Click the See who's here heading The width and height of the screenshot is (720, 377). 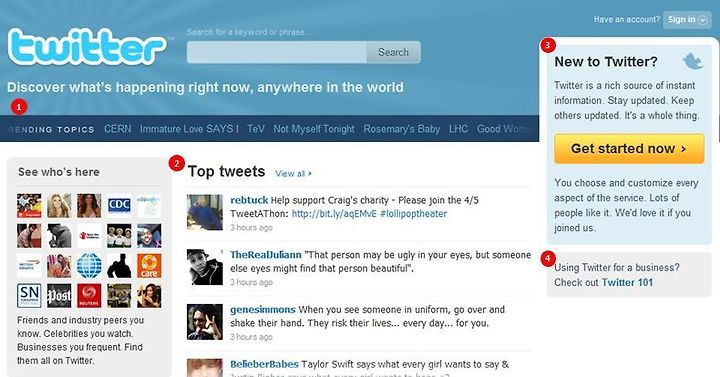[x=59, y=172]
